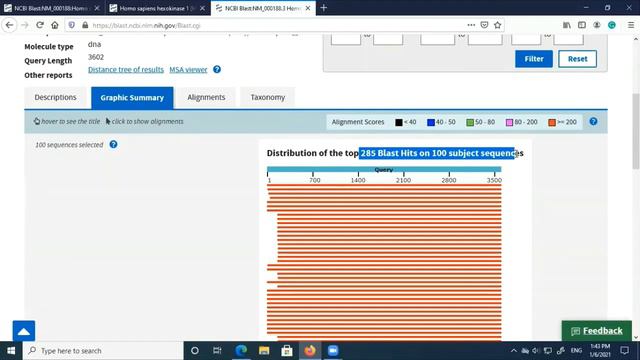
Task: Bookmark this page with the star
Action: [x=498, y=25]
